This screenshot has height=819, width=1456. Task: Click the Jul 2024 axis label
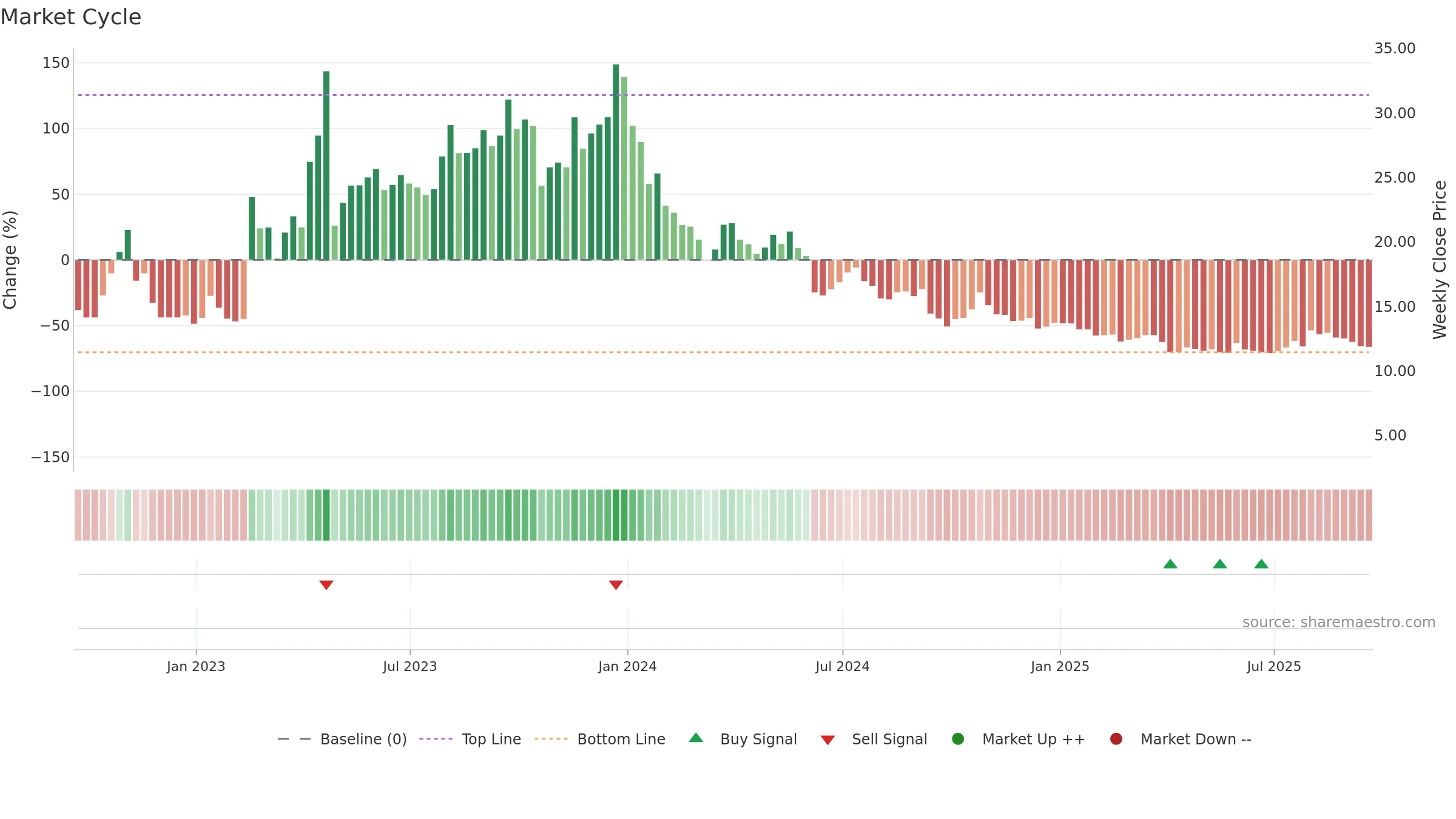click(843, 666)
